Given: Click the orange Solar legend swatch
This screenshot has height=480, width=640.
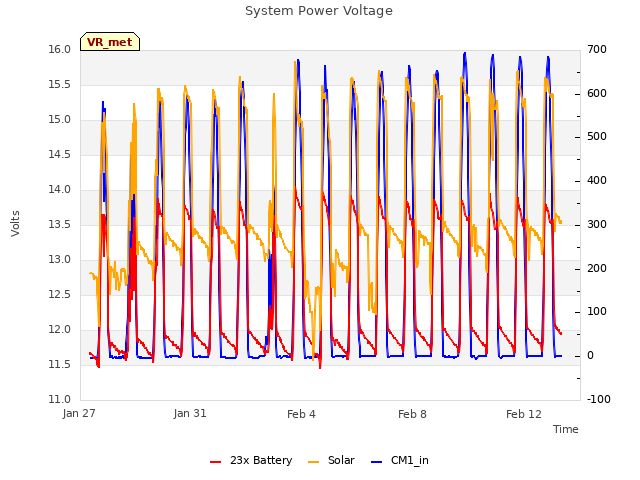Looking at the screenshot, I should click(313, 462).
